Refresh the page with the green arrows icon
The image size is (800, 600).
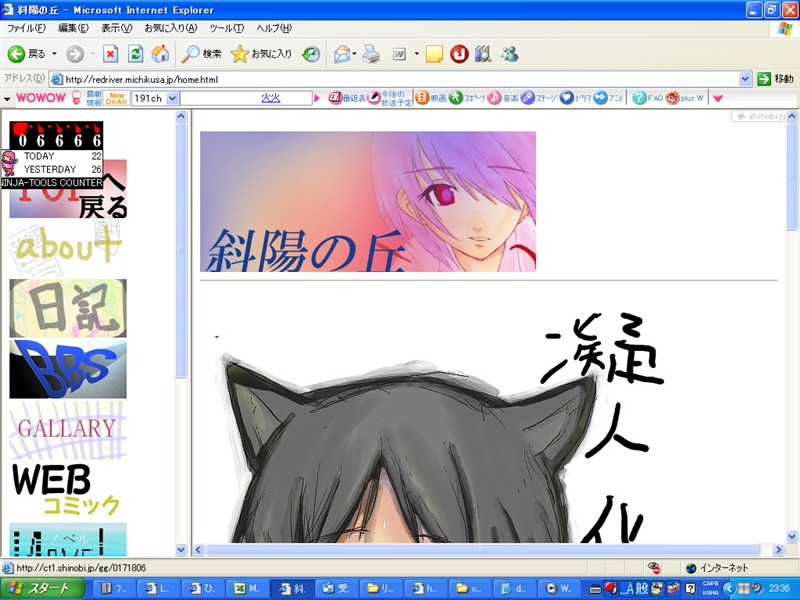click(x=135, y=54)
